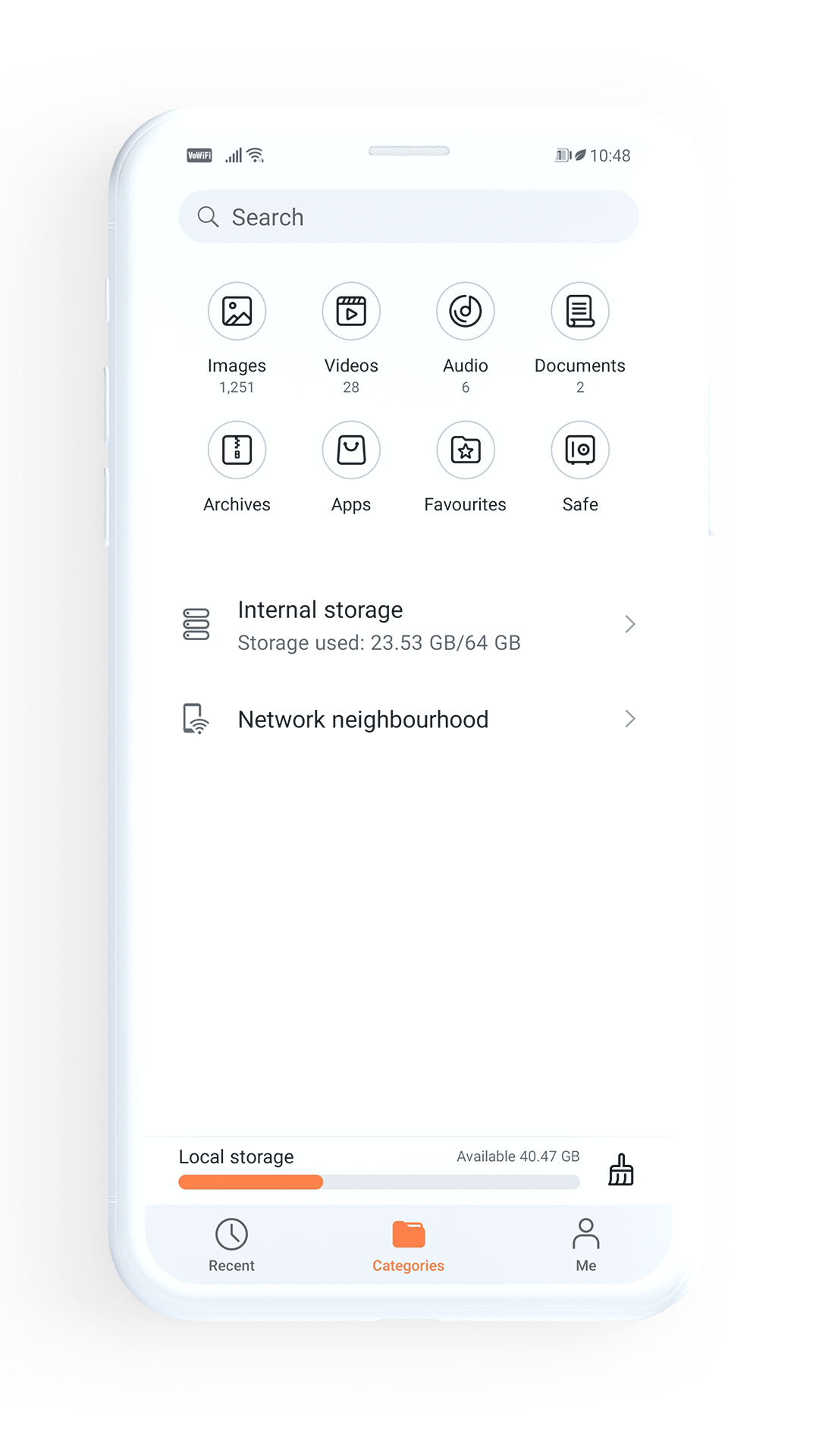Open Internal storage entry
The height and width of the screenshot is (1456, 819).
point(409,626)
